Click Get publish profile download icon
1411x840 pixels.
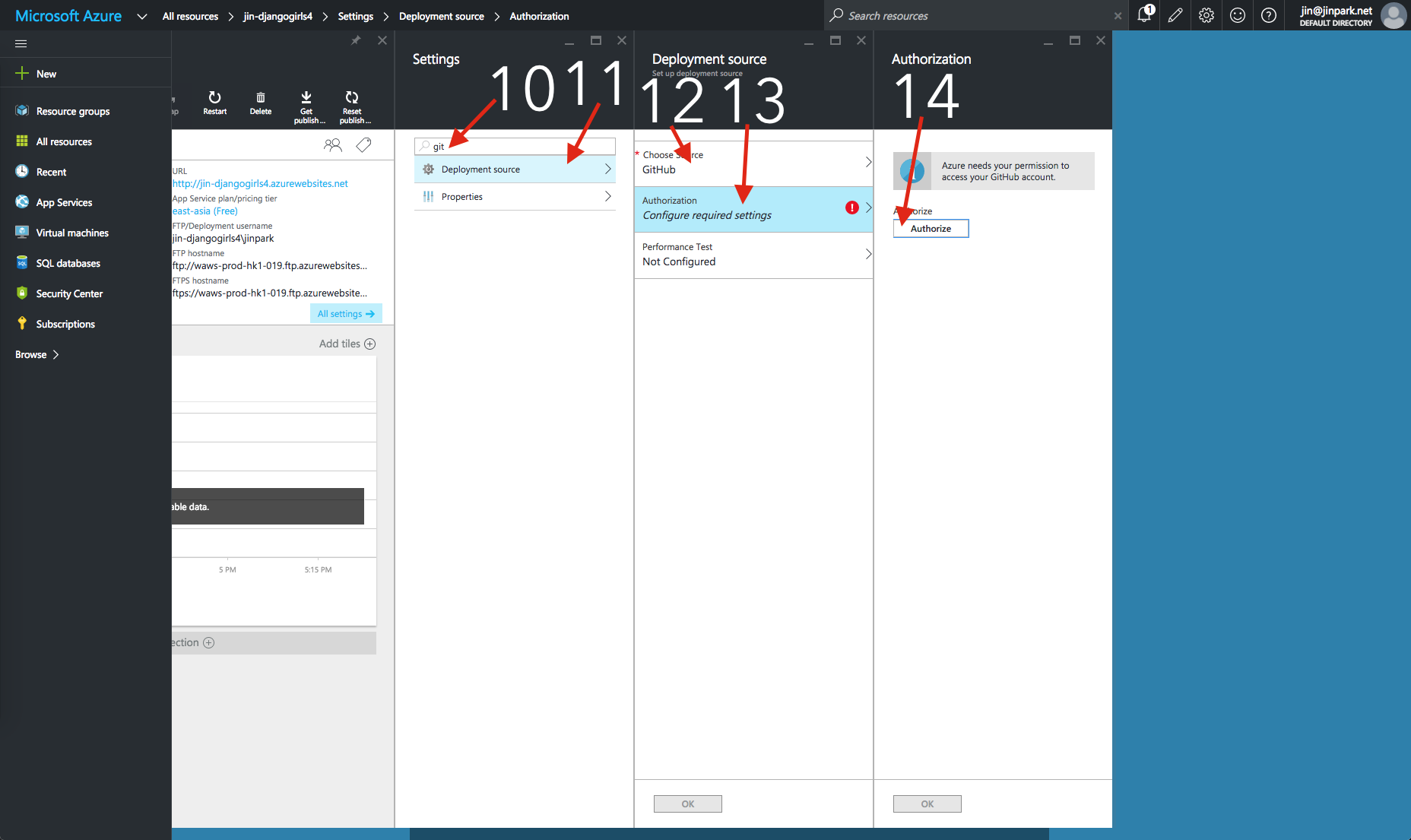pos(306,97)
